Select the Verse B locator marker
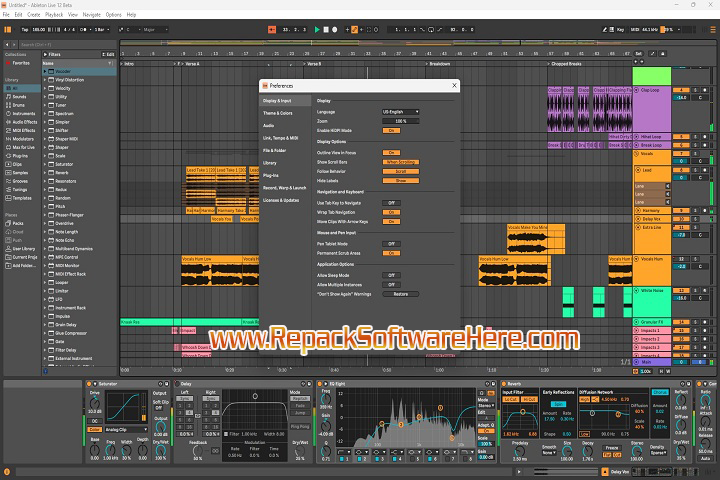 312,64
